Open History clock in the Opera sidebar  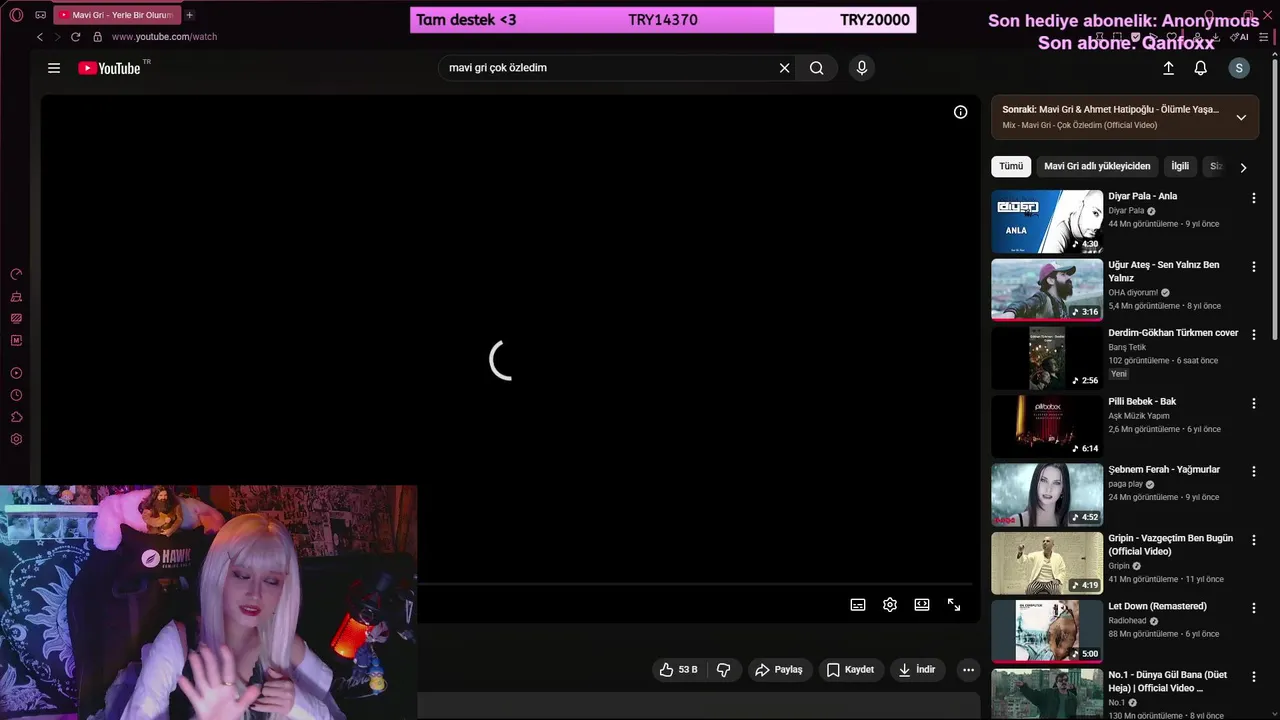pos(16,395)
